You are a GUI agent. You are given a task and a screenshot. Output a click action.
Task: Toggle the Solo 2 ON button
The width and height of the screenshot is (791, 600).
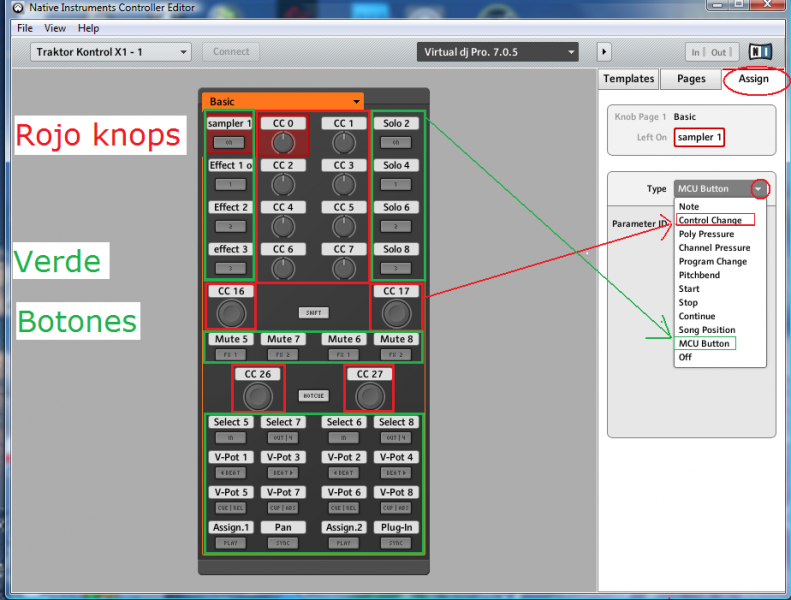(396, 142)
